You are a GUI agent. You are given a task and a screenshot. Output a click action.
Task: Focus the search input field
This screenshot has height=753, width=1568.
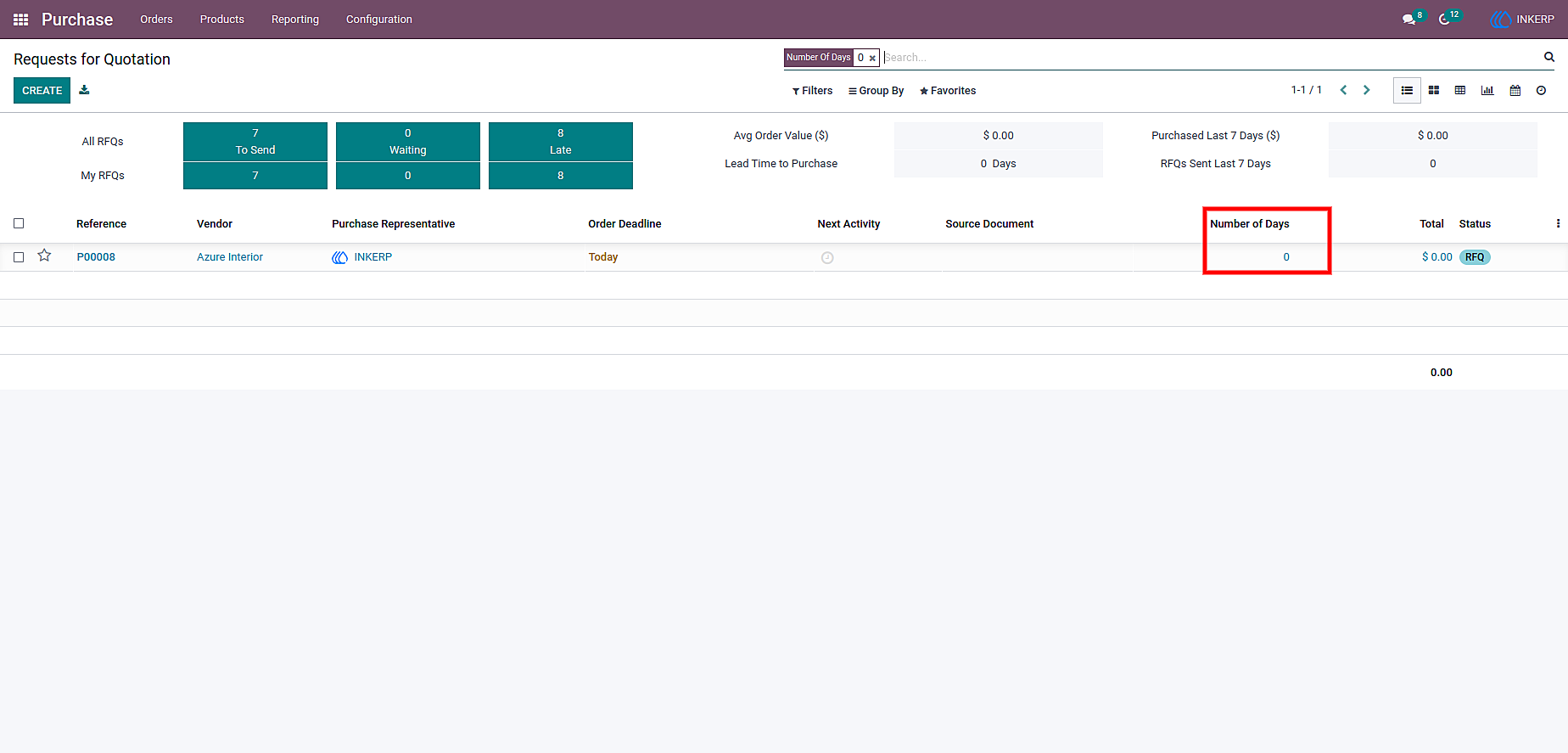1212,58
